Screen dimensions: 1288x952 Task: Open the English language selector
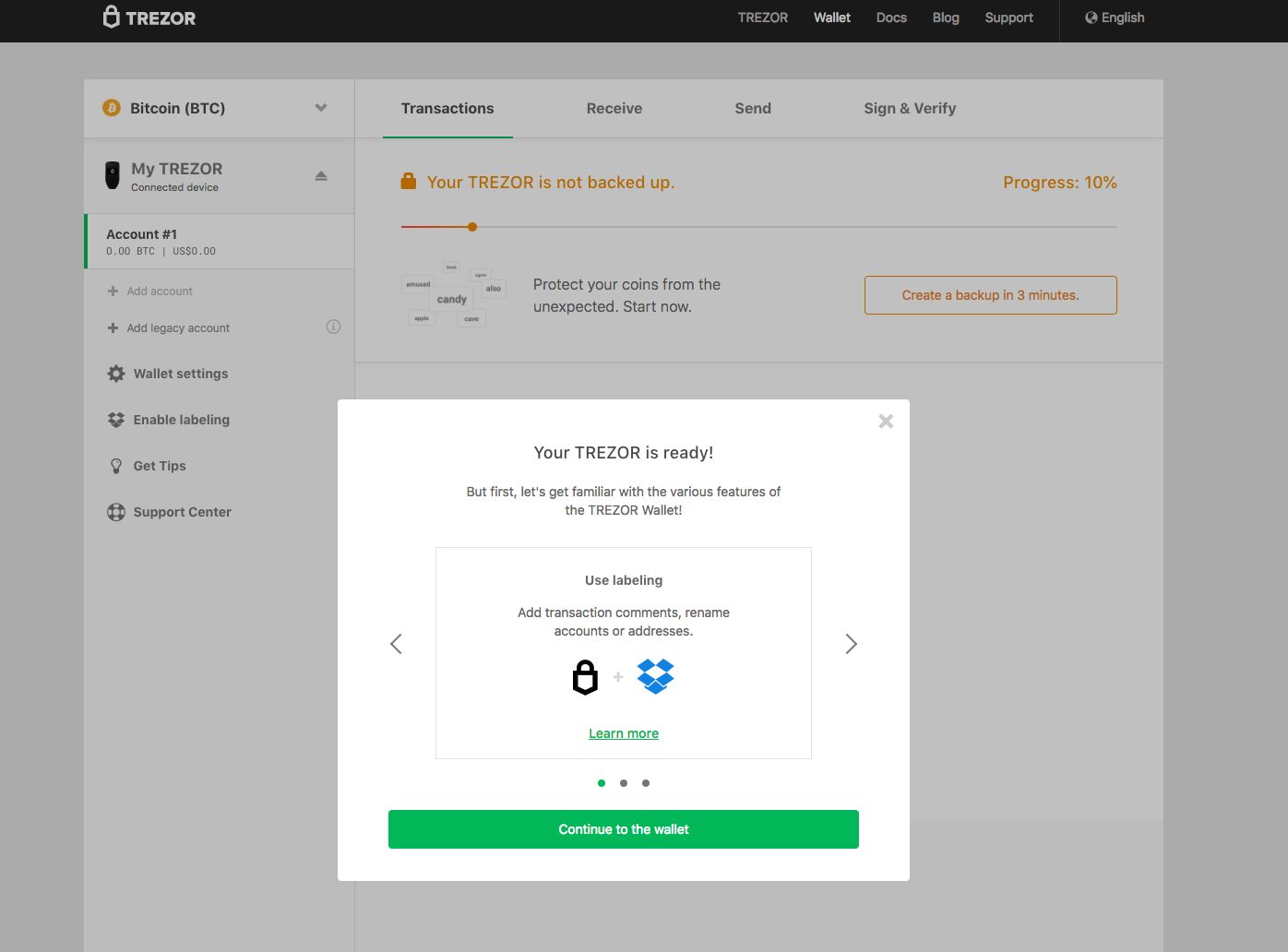tap(1115, 18)
